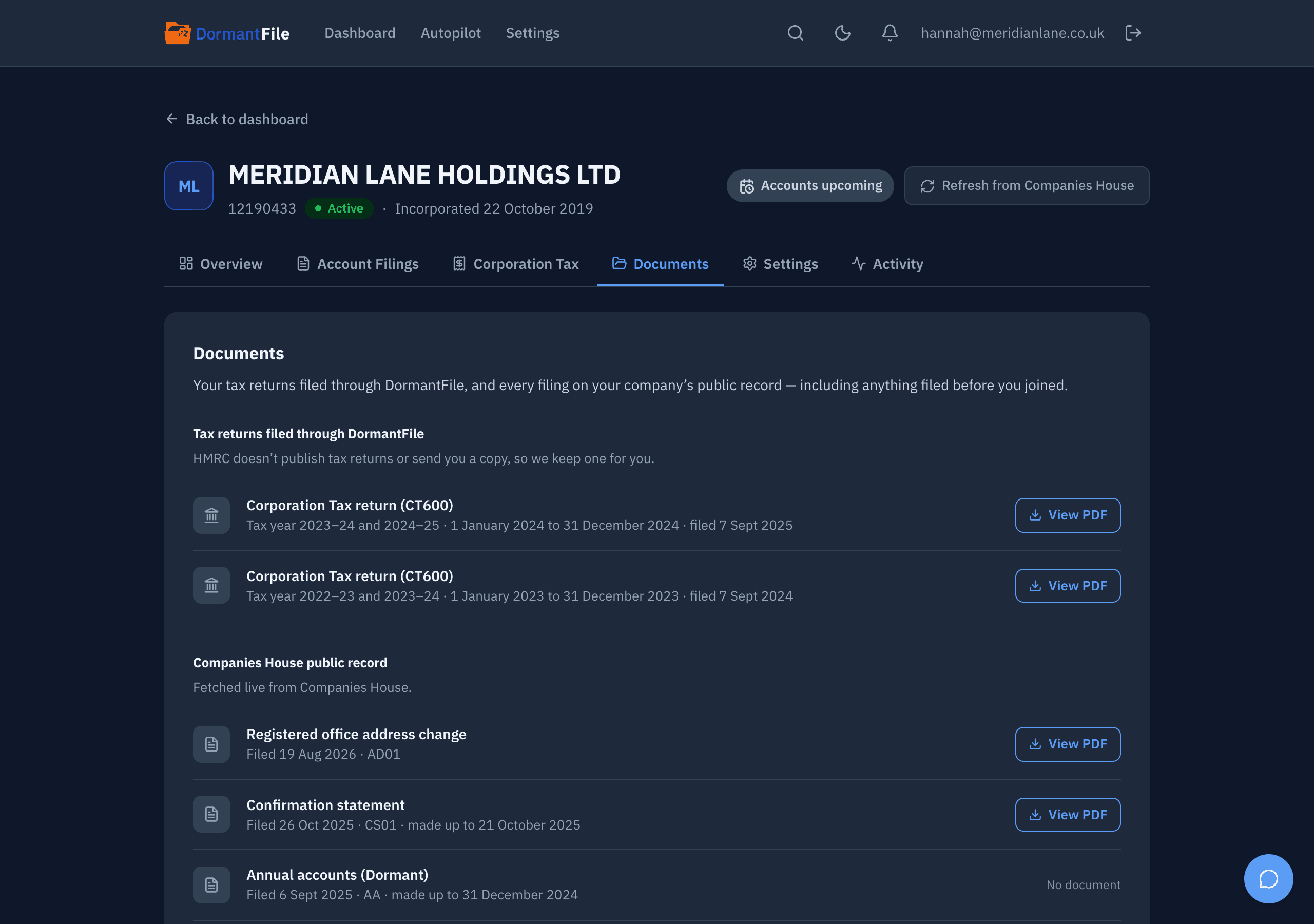1314x924 pixels.
Task: View PDF for Registered office address change
Action: coord(1067,744)
